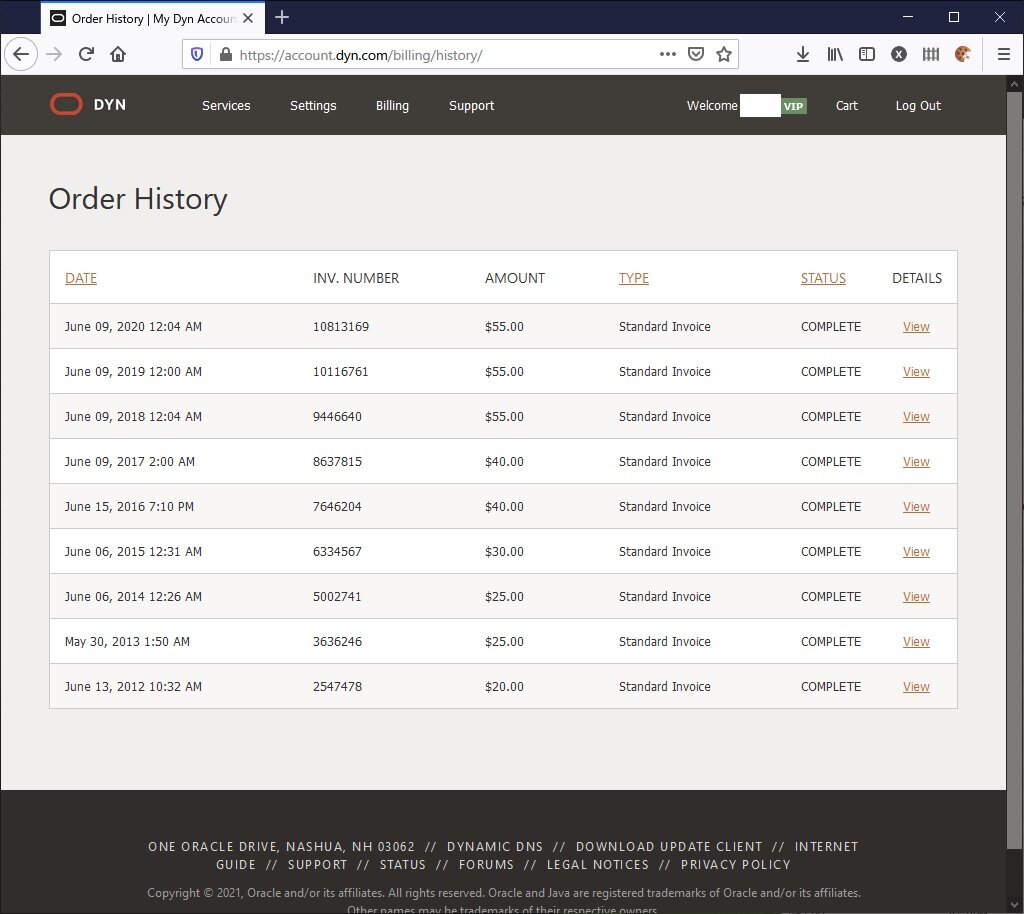Open the FORUMS footer link

coord(486,865)
